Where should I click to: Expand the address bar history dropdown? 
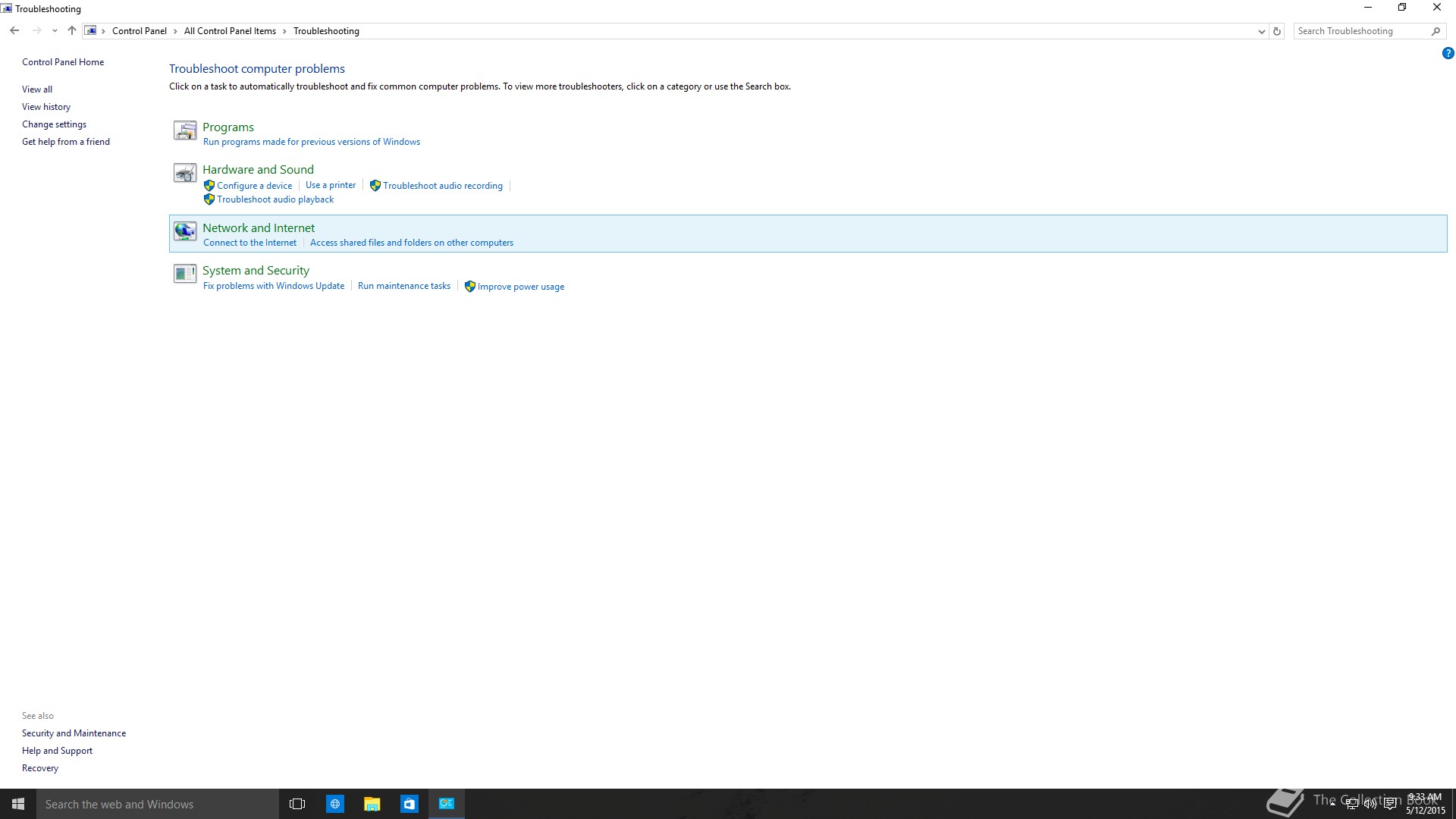tap(1261, 31)
